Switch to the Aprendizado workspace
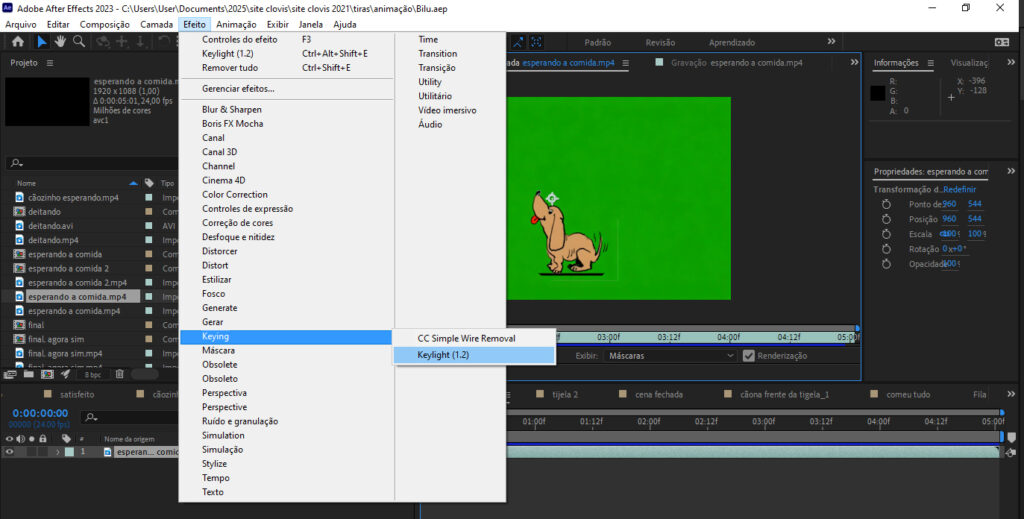The width and height of the screenshot is (1024, 519). 732,43
